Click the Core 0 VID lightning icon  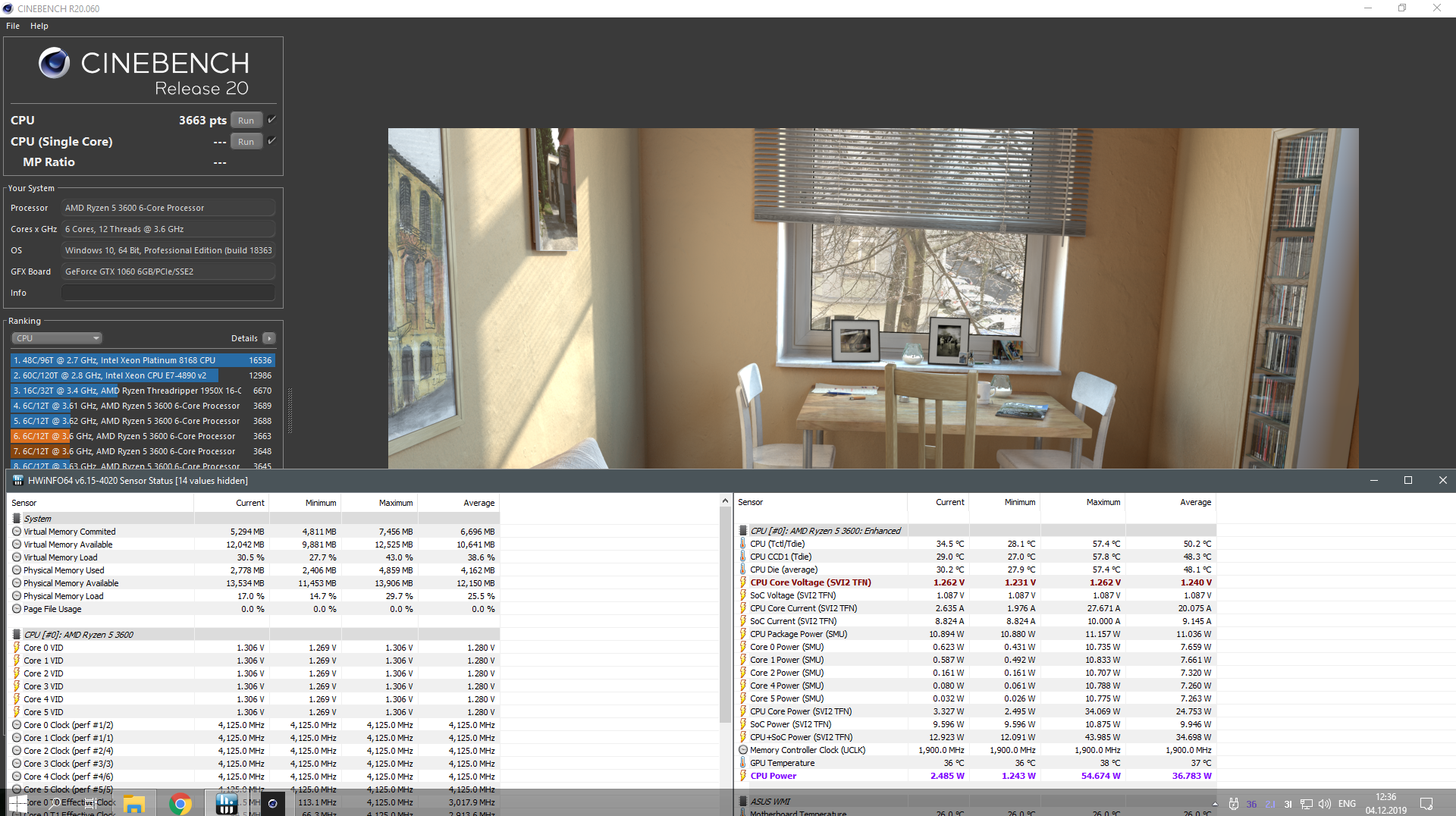(x=17, y=648)
